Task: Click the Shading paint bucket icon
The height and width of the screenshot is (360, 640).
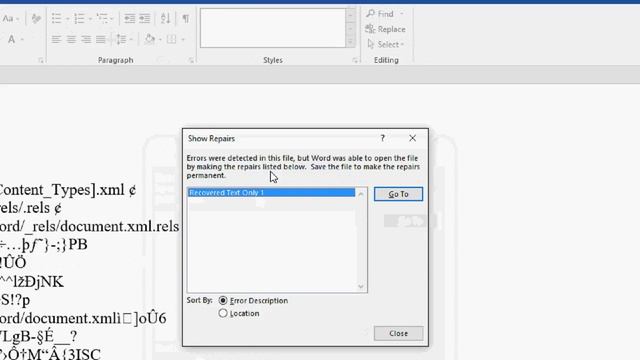Action: (x=150, y=39)
